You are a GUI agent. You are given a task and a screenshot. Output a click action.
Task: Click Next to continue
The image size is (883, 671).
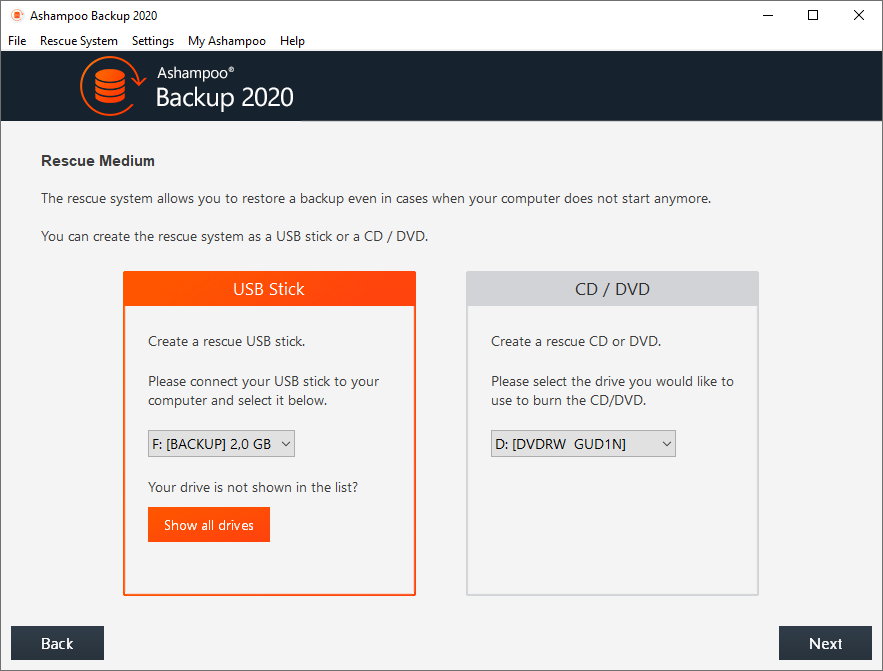[x=825, y=643]
